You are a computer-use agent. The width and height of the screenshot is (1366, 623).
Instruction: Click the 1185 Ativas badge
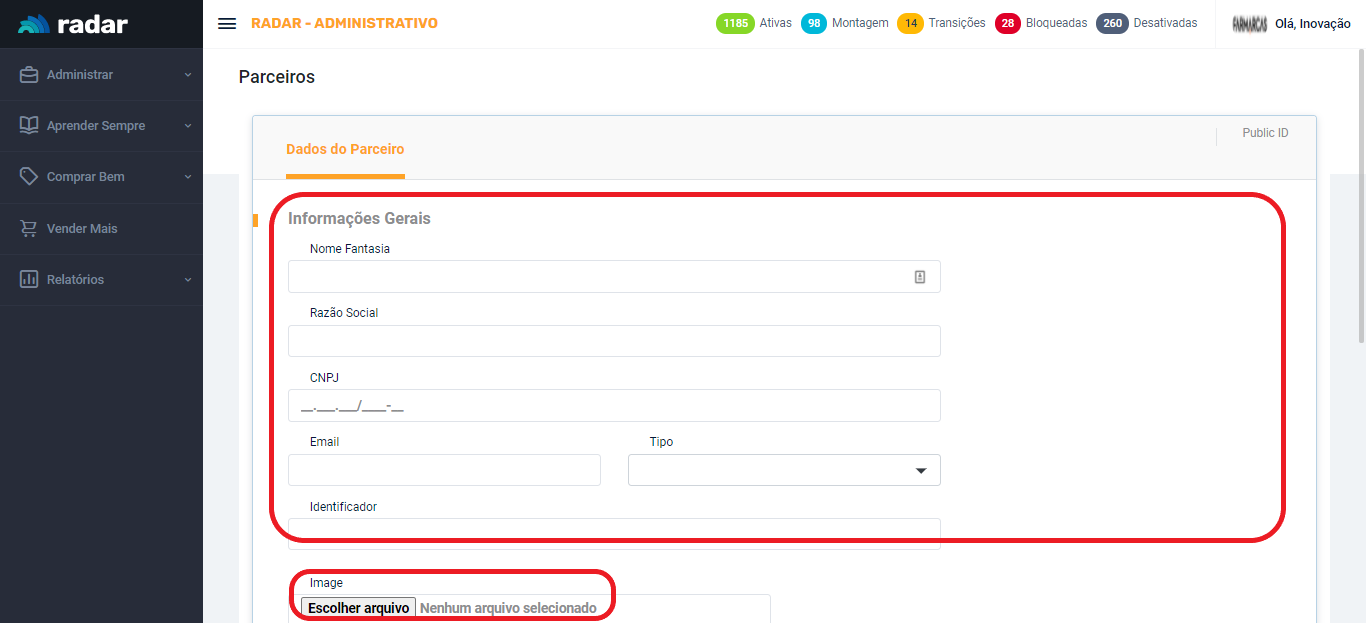point(735,23)
